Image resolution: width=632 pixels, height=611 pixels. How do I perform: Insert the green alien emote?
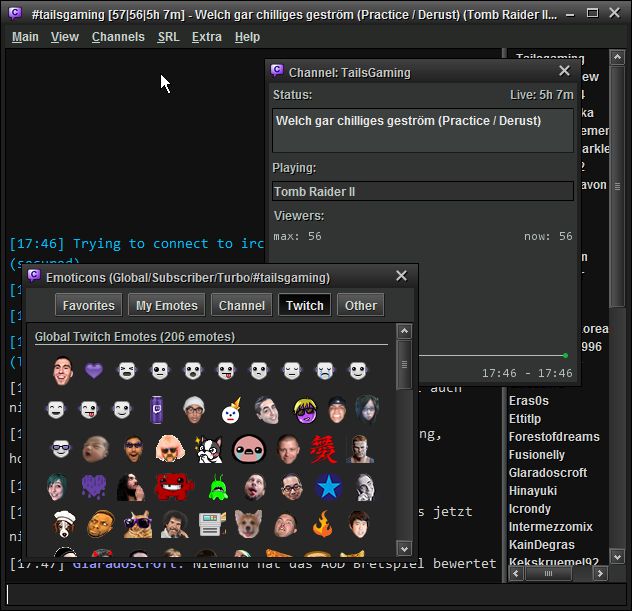(x=218, y=487)
